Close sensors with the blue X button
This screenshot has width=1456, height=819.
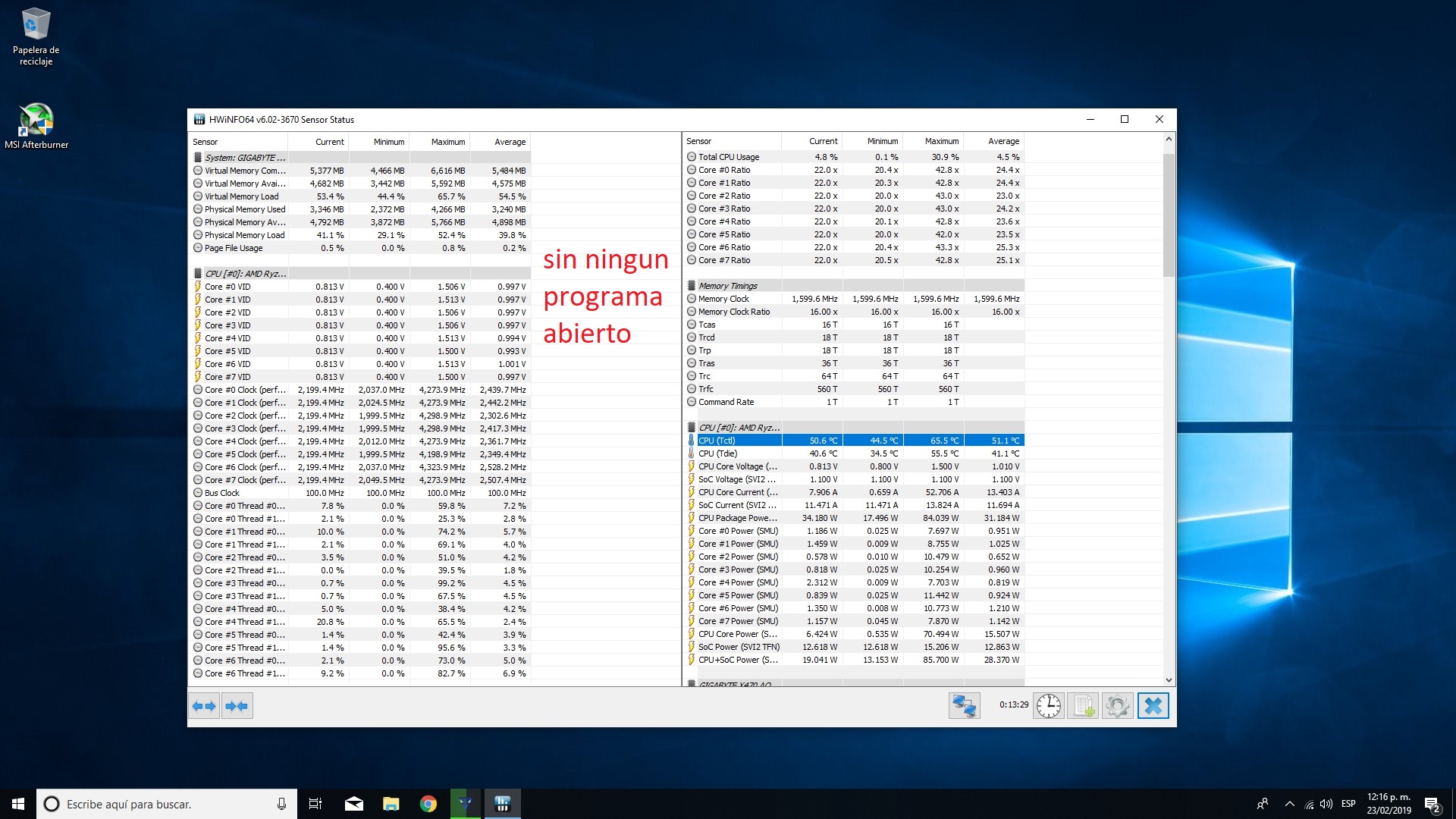(x=1153, y=706)
